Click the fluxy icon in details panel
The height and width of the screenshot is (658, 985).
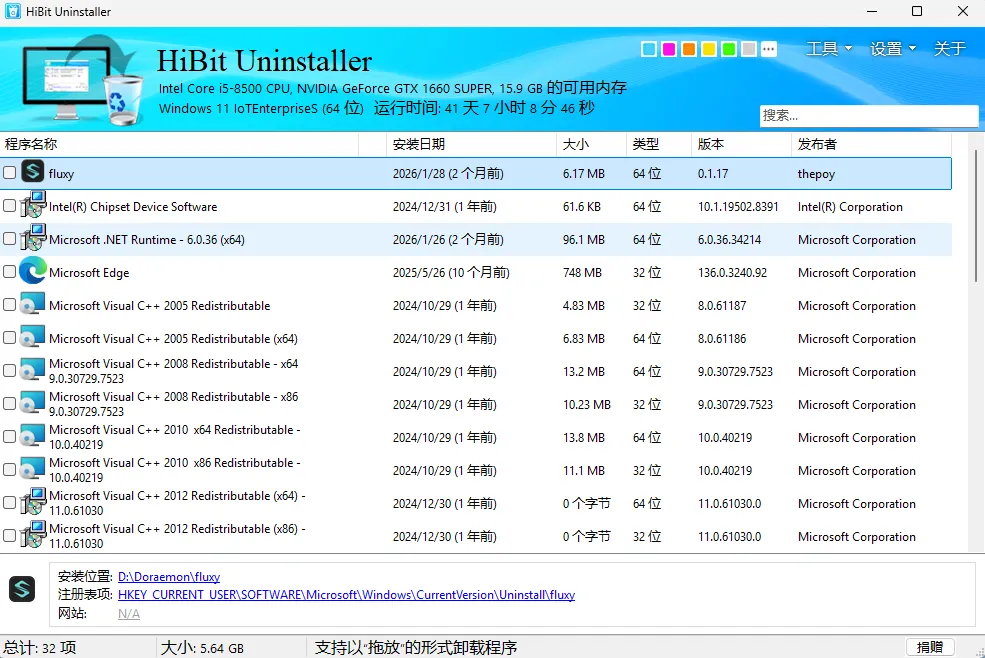pyautogui.click(x=22, y=589)
